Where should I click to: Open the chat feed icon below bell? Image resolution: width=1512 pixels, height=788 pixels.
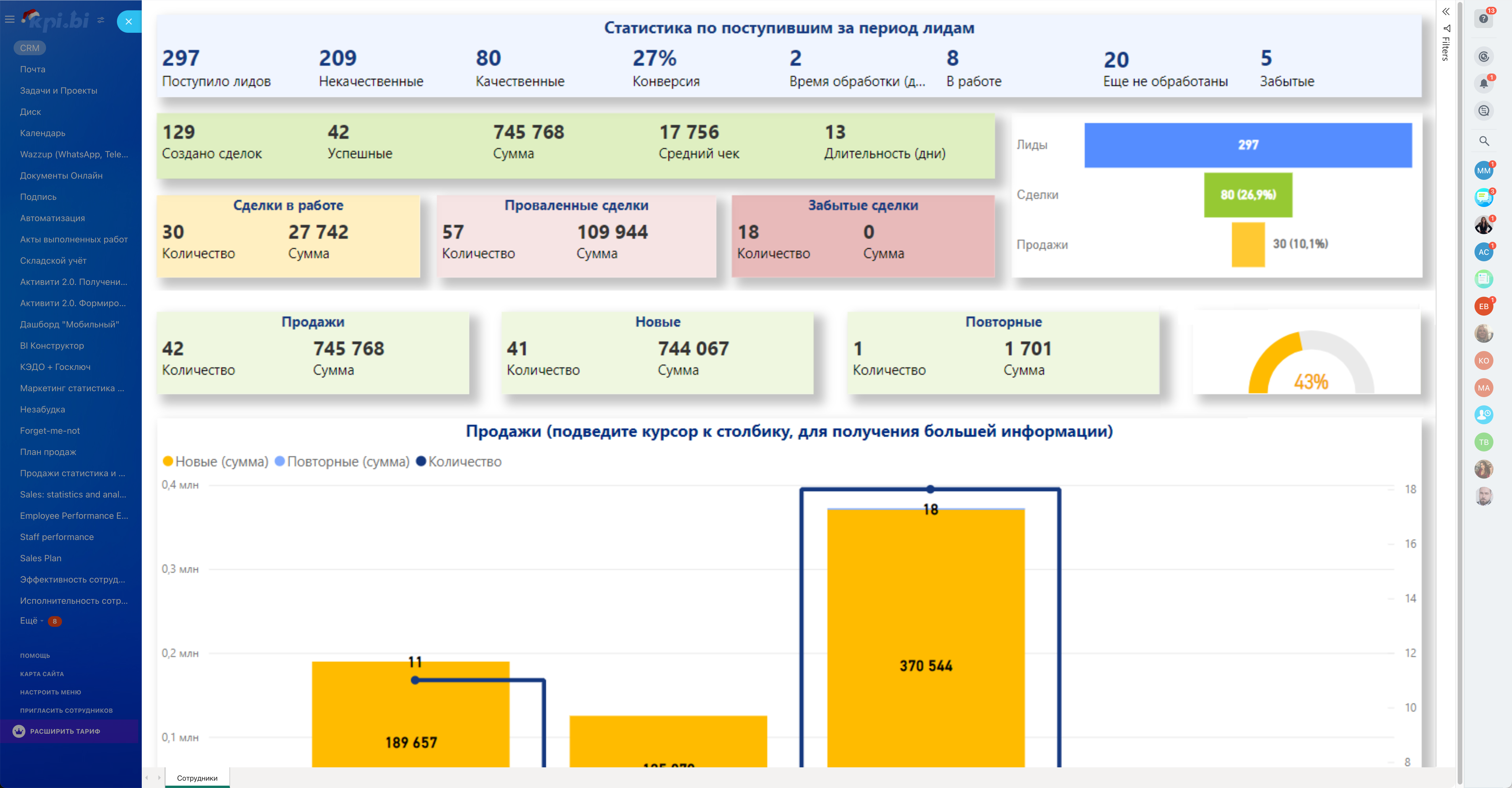[1483, 111]
